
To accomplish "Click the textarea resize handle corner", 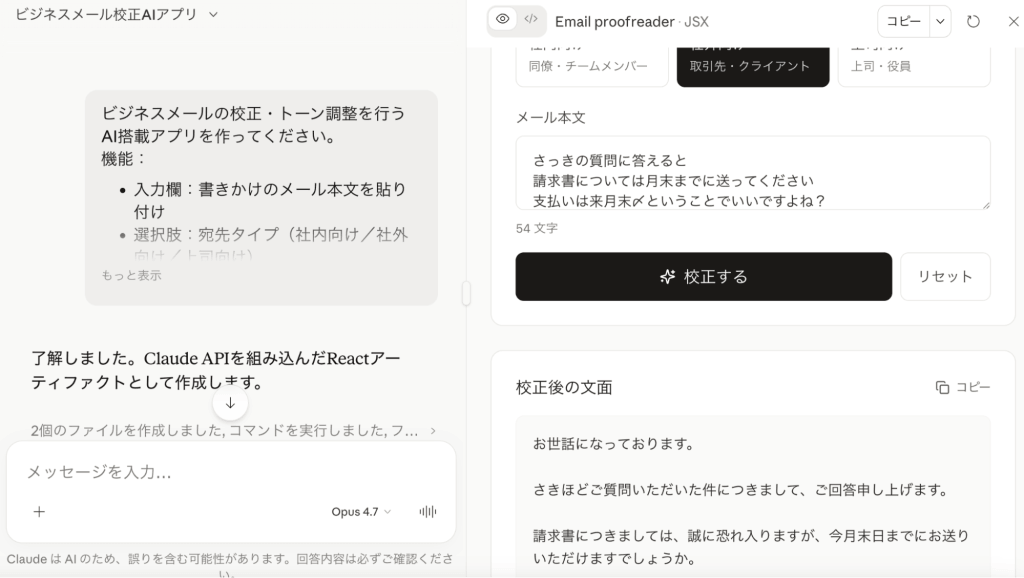I will 986,205.
